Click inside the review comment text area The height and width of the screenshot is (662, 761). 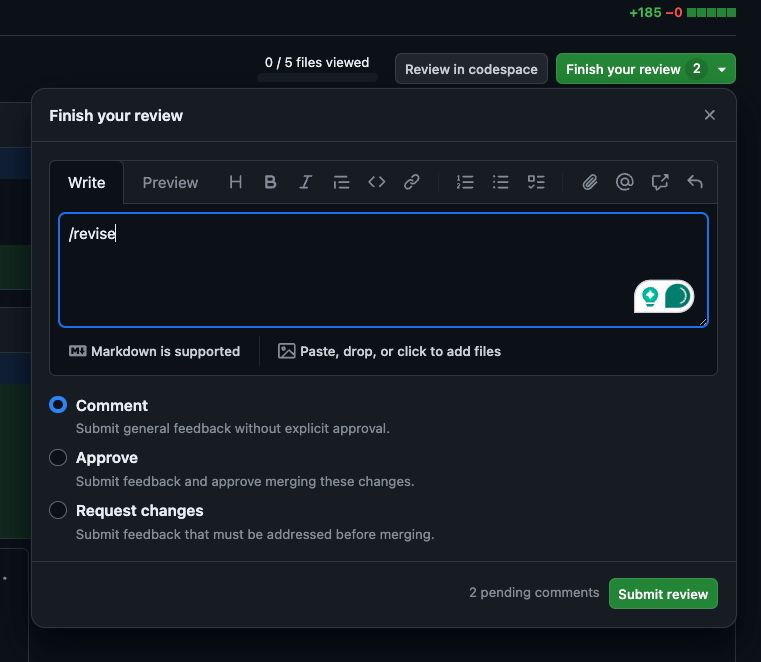pos(383,270)
